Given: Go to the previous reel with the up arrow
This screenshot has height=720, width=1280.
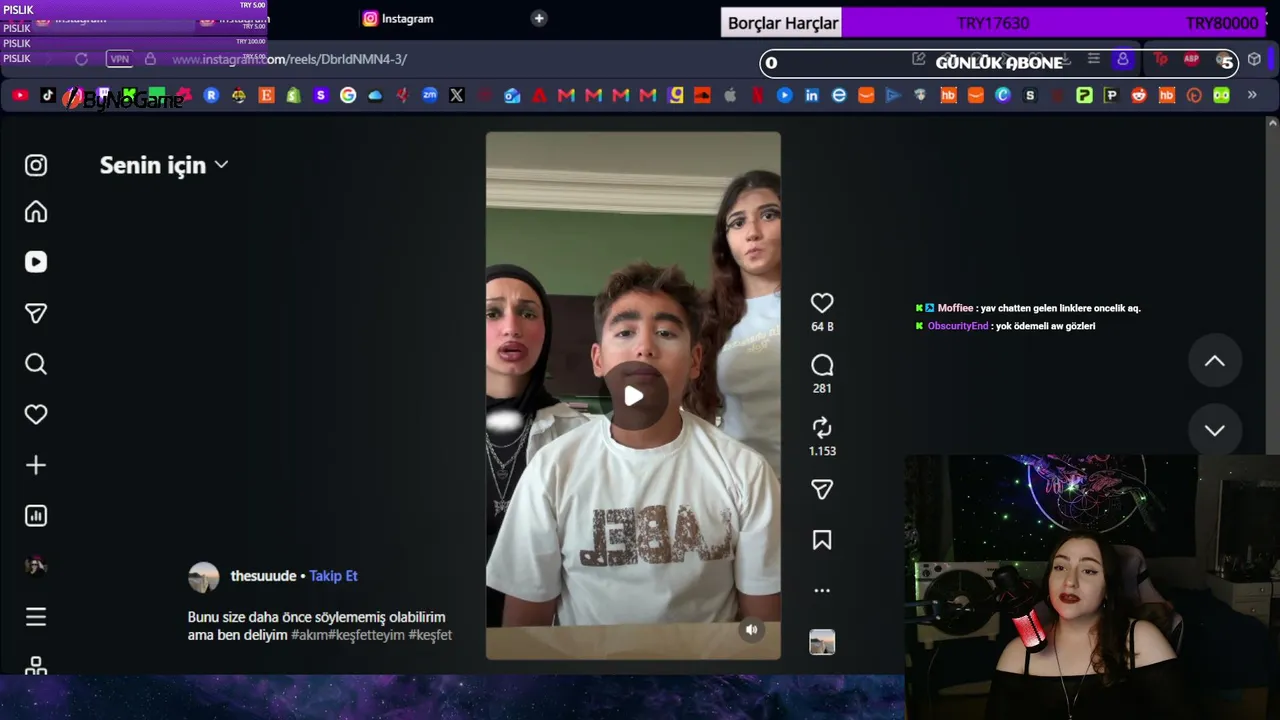Looking at the screenshot, I should [x=1215, y=361].
